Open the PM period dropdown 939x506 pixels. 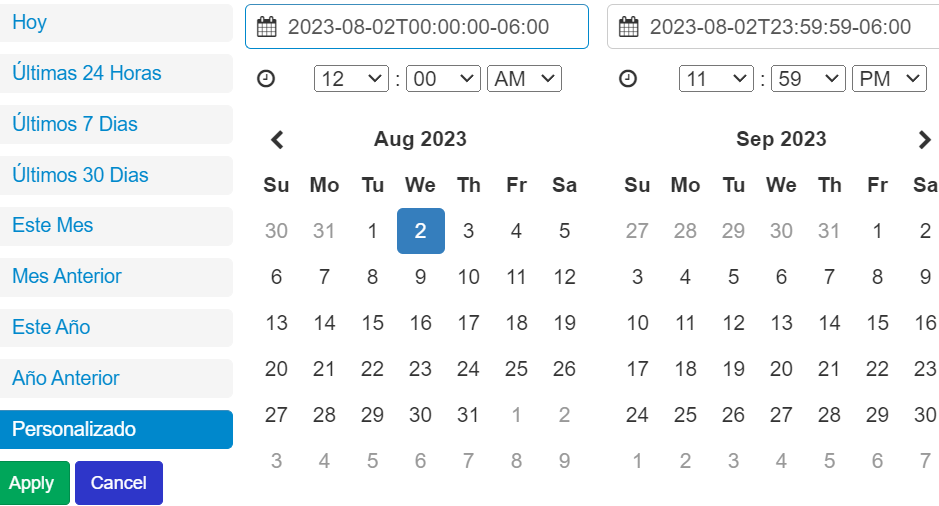tap(890, 78)
